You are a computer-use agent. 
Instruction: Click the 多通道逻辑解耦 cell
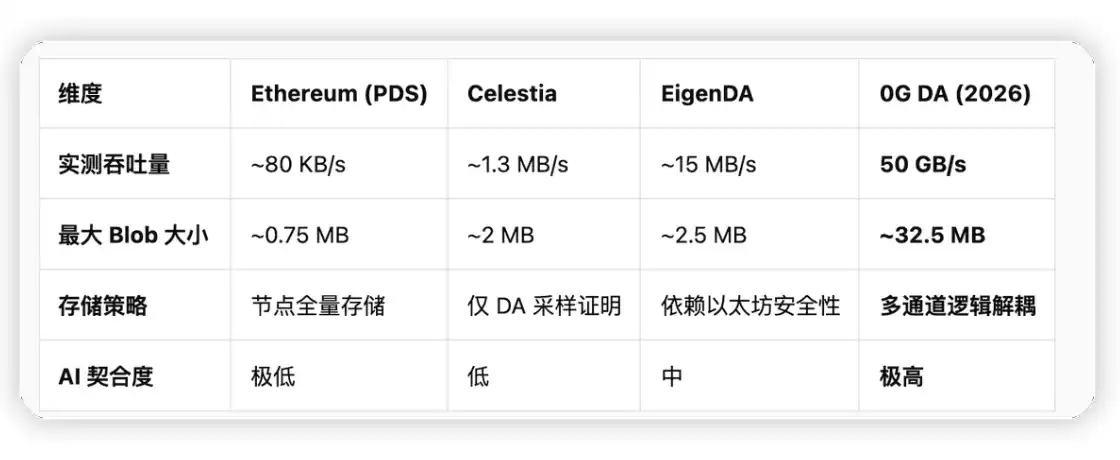coord(957,306)
